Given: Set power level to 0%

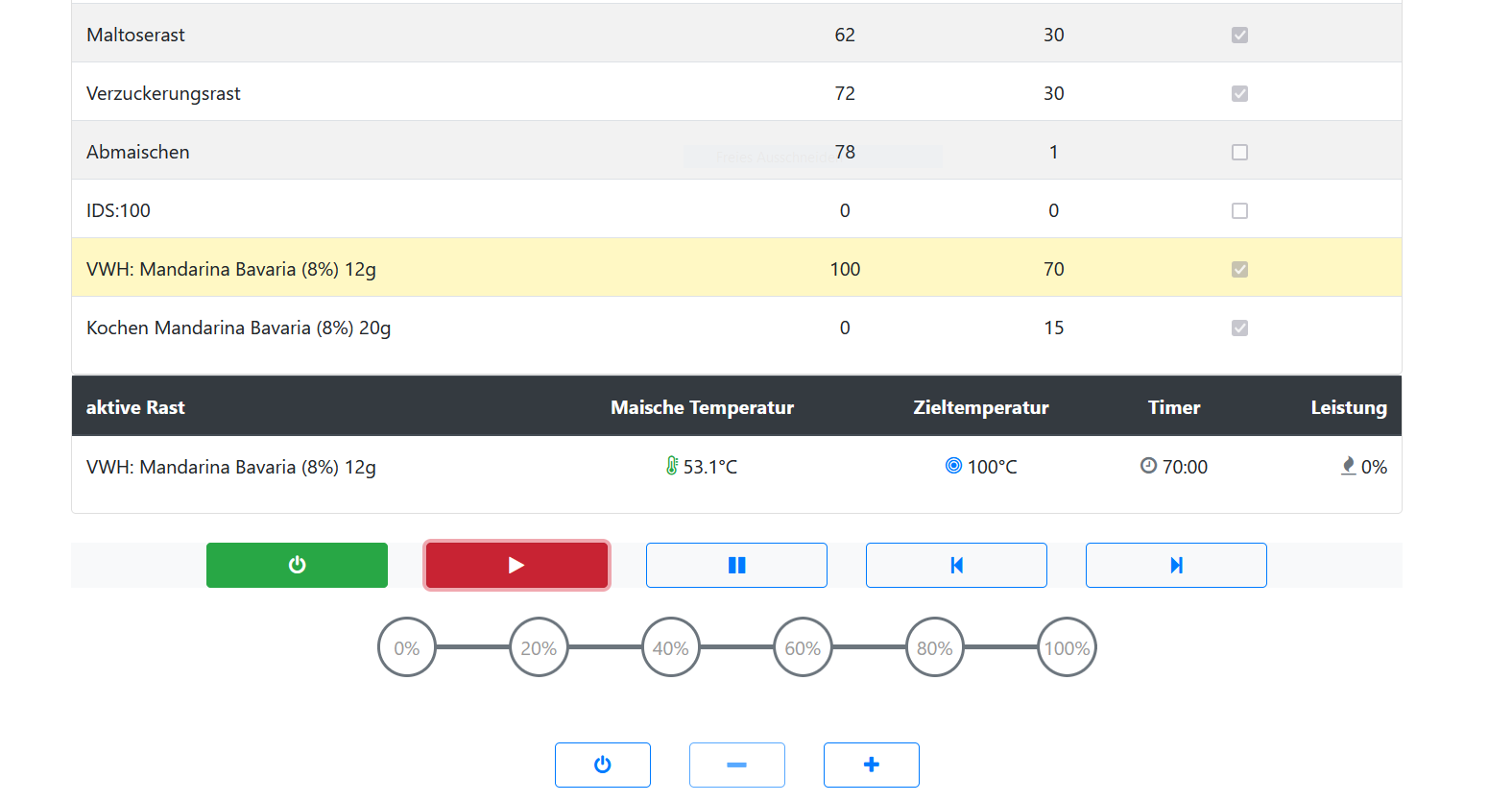Looking at the screenshot, I should click(407, 647).
